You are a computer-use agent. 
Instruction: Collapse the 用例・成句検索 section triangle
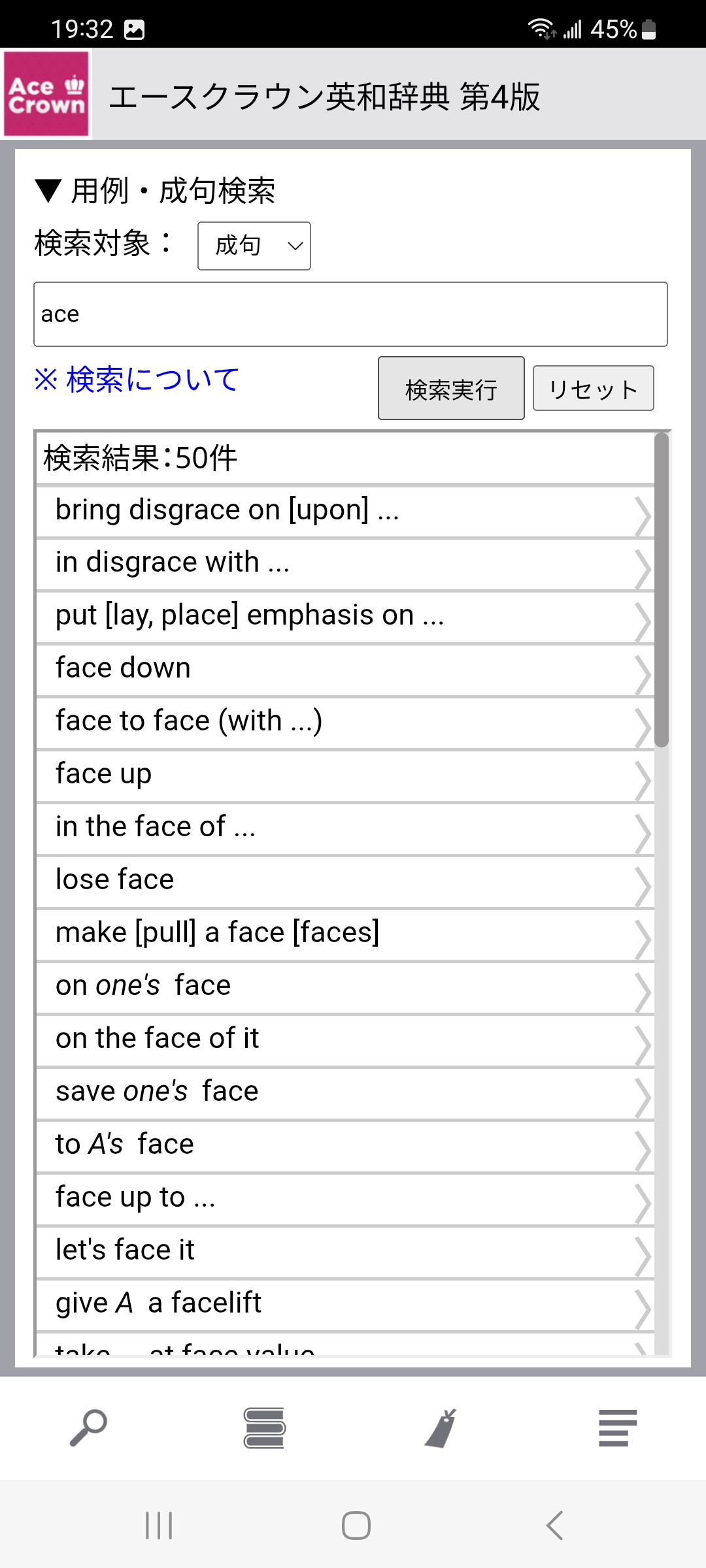[48, 191]
